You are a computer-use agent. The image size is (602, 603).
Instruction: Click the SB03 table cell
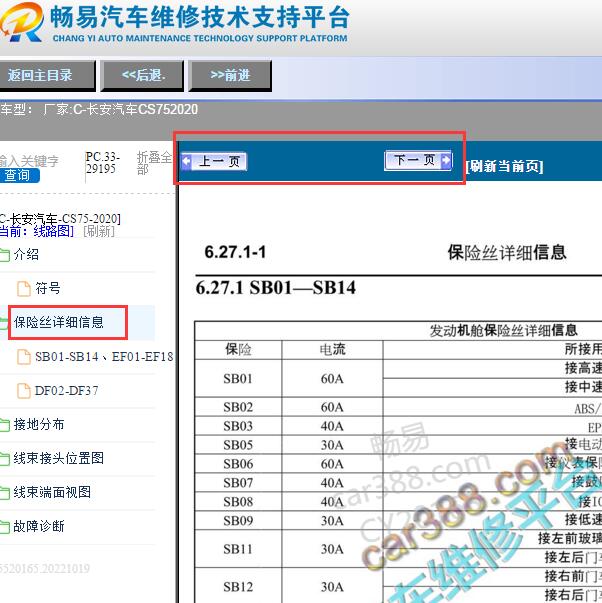(x=238, y=426)
